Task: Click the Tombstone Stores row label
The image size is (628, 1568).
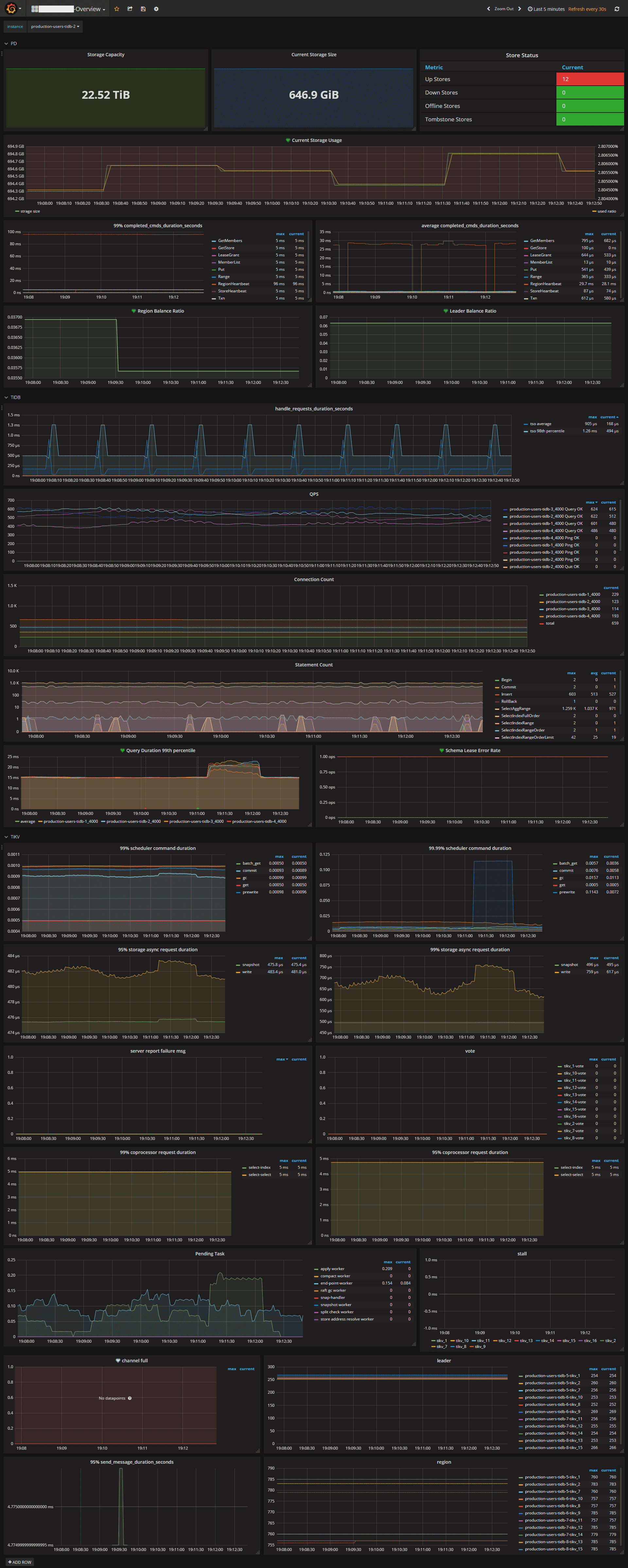Action: click(448, 119)
